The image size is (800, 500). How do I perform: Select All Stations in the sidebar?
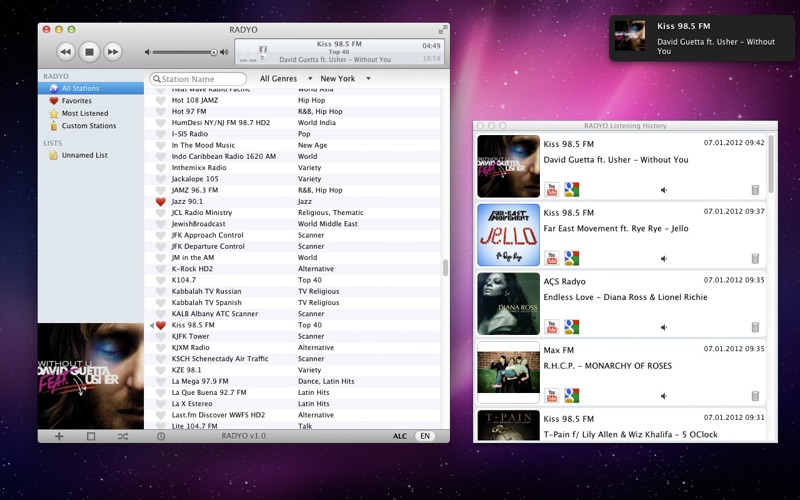click(x=91, y=88)
